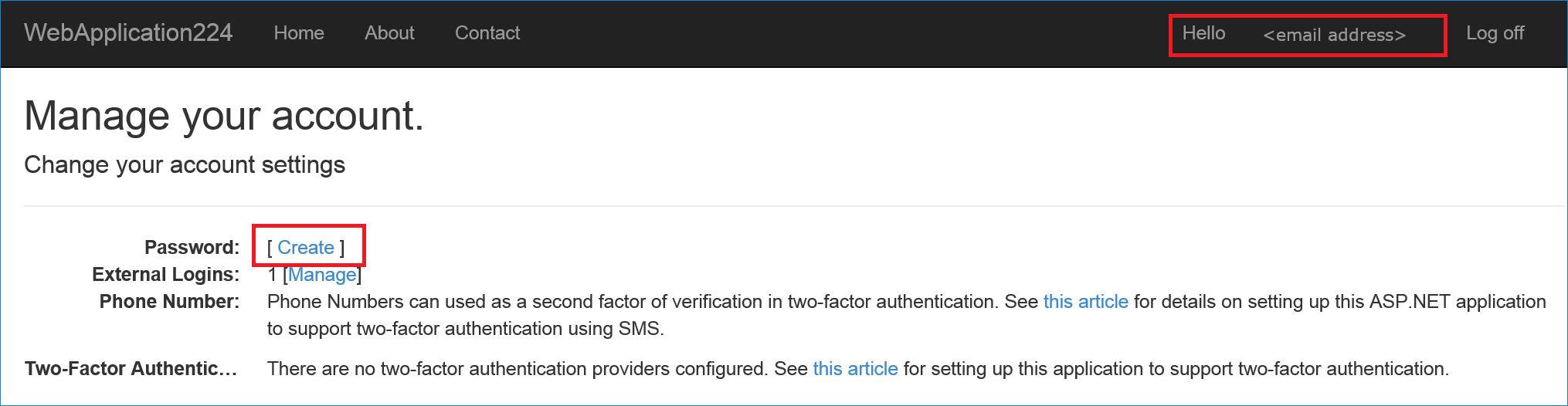1568x406 pixels.
Task: Click the 'Change your account settings' subheading
Action: 185,165
